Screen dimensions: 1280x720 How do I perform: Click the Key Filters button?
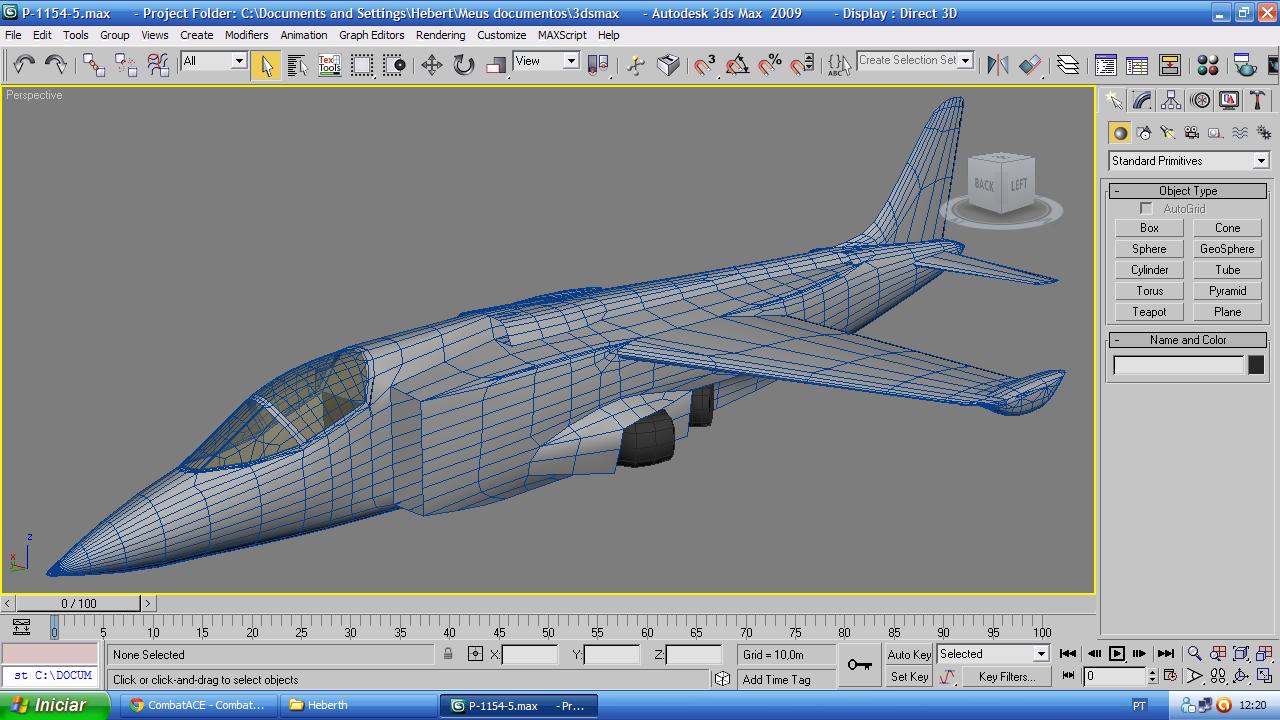[x=1006, y=677]
